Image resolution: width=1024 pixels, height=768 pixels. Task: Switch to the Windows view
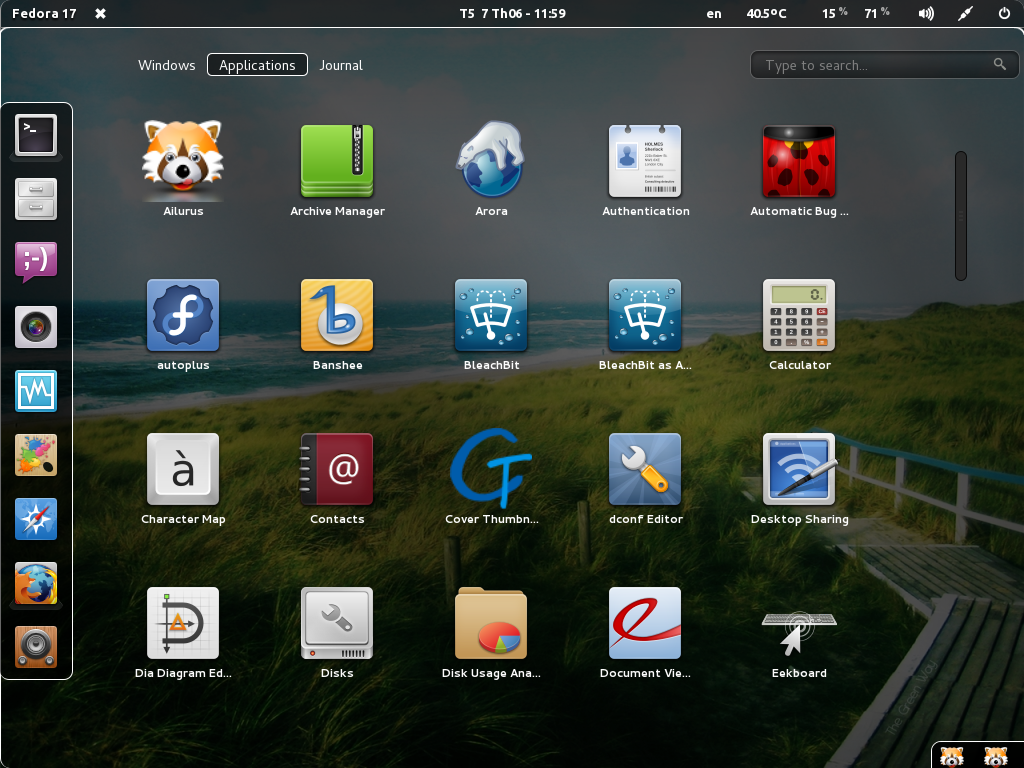tap(167, 65)
